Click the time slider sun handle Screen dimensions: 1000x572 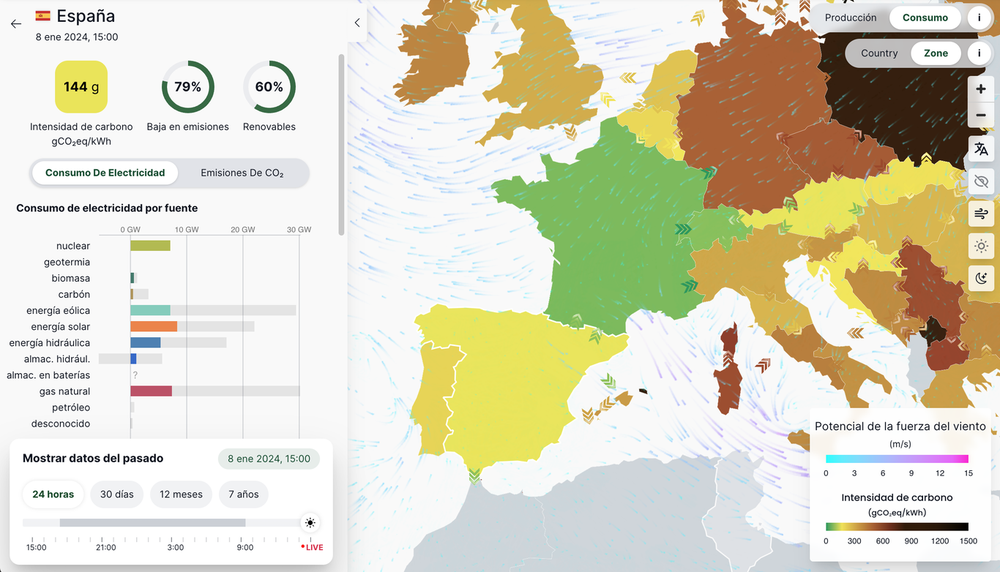(x=310, y=523)
